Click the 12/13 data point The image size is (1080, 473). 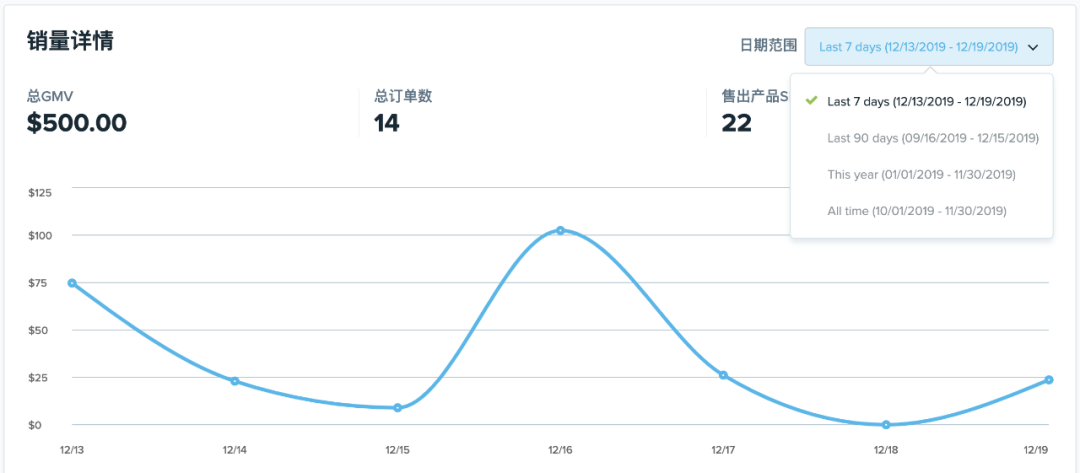pyautogui.click(x=72, y=283)
